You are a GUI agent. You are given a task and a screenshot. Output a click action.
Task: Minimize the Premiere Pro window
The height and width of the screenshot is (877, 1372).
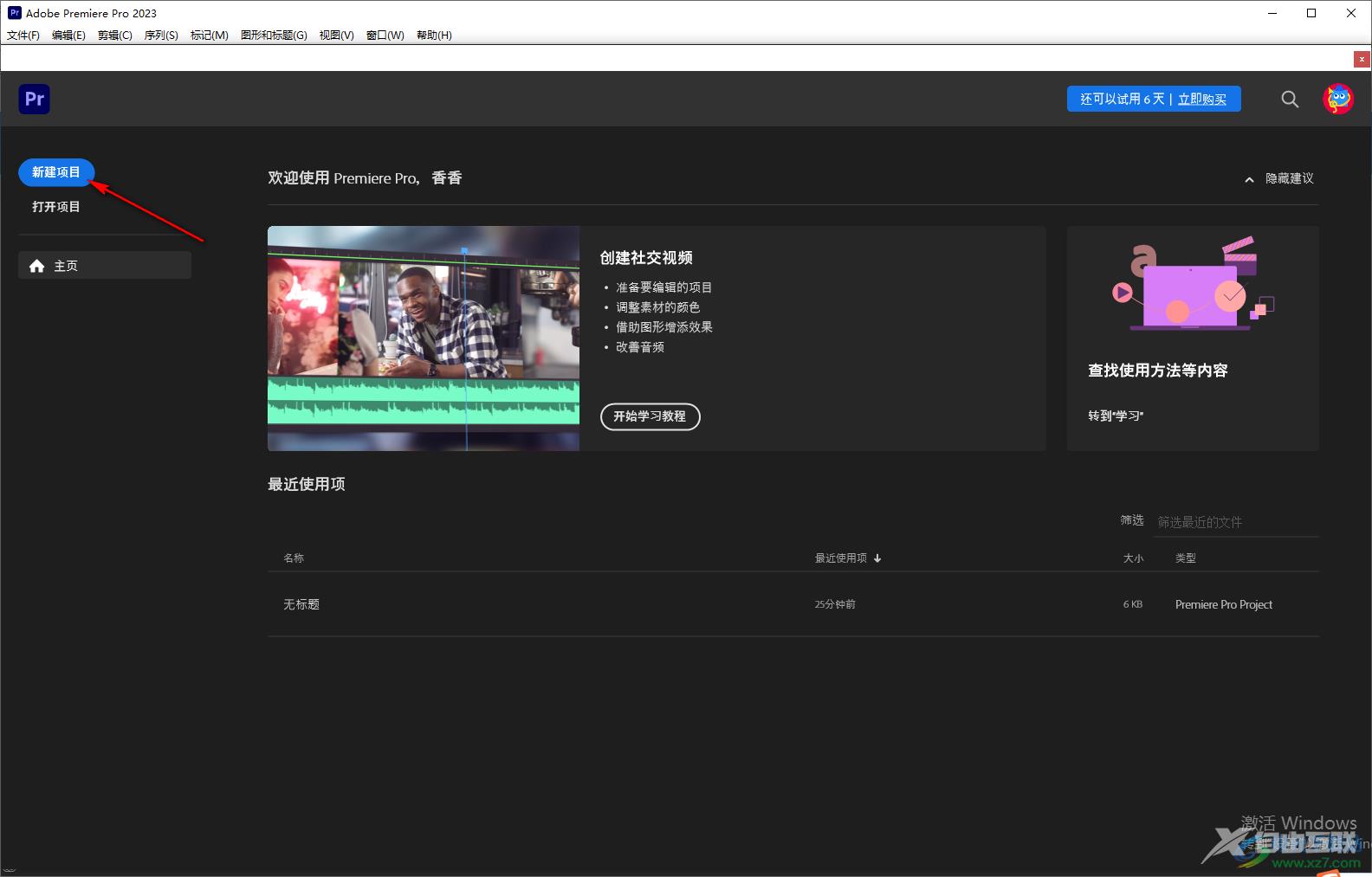click(x=1272, y=13)
